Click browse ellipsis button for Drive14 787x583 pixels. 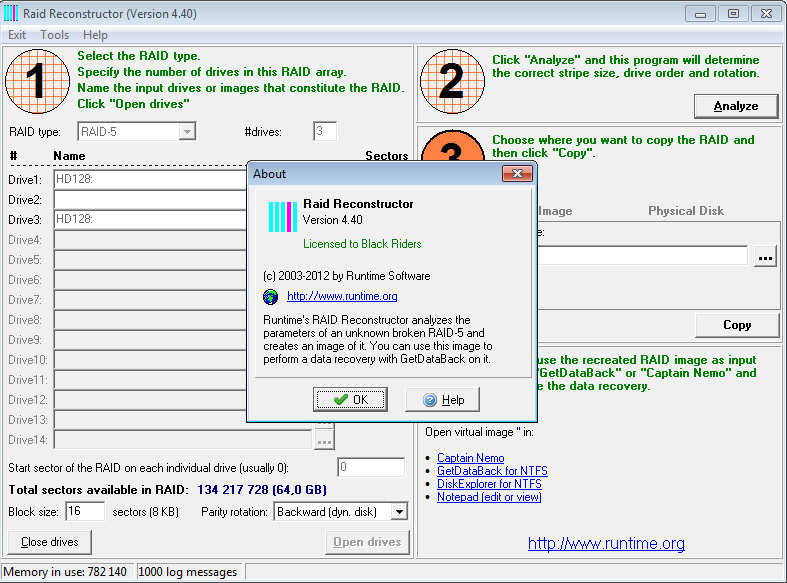pyautogui.click(x=324, y=441)
